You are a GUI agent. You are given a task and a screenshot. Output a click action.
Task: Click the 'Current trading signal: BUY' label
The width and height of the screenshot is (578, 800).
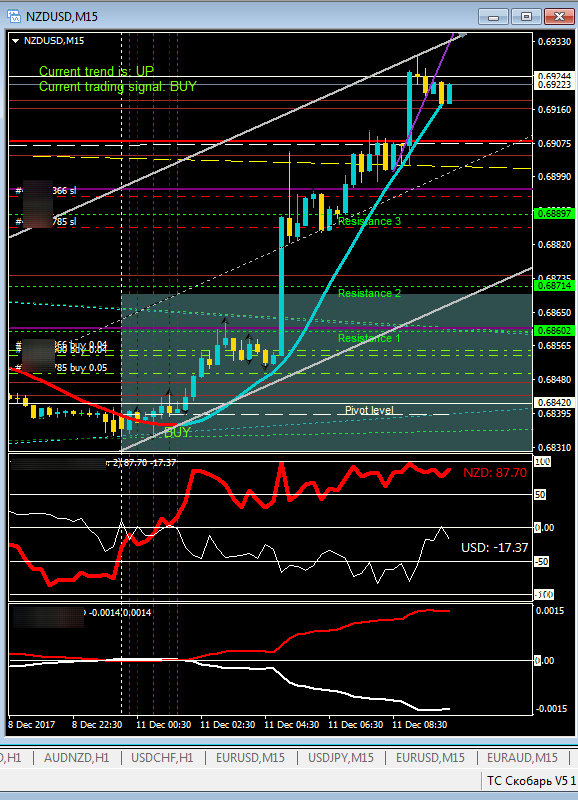pos(118,86)
